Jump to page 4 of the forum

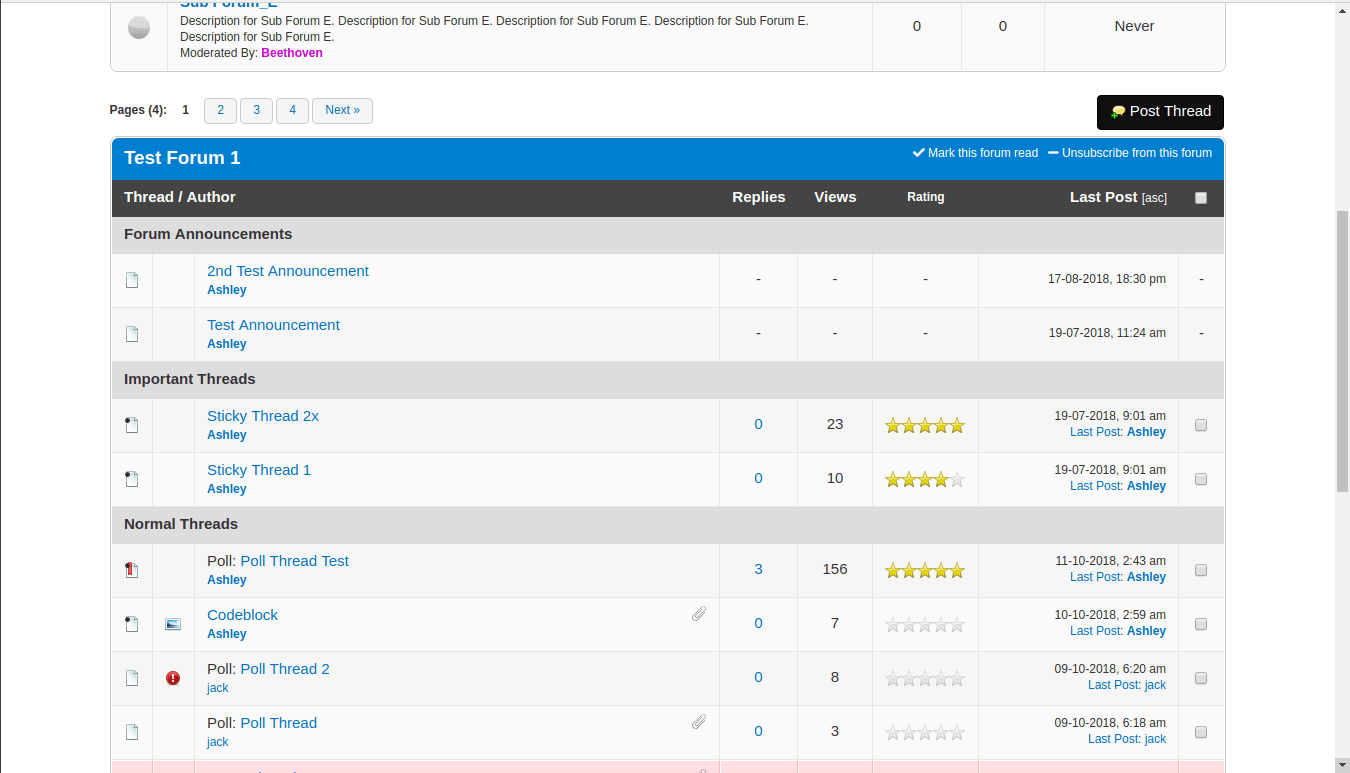pos(292,110)
